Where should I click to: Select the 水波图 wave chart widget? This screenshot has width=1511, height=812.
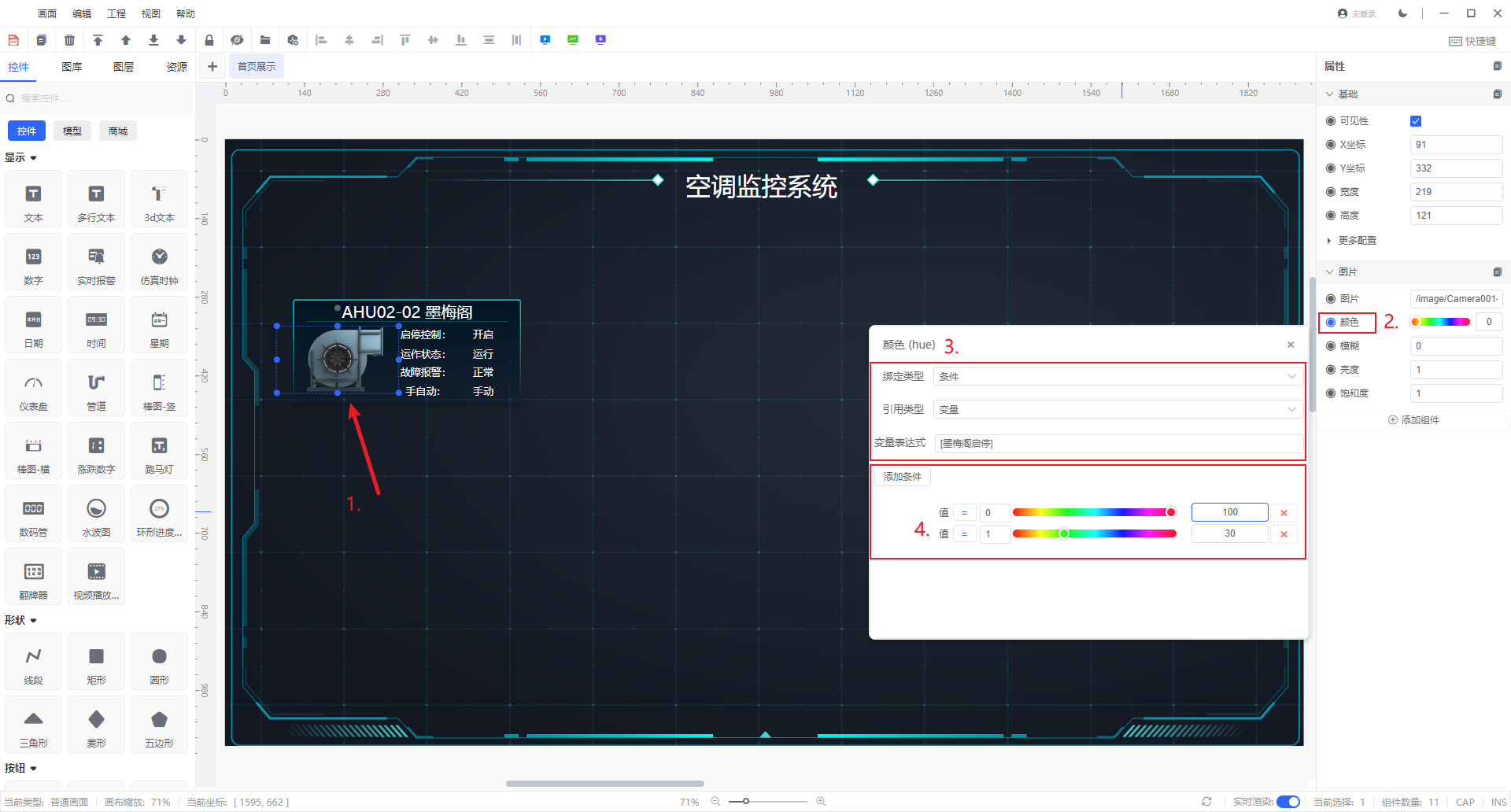click(96, 516)
